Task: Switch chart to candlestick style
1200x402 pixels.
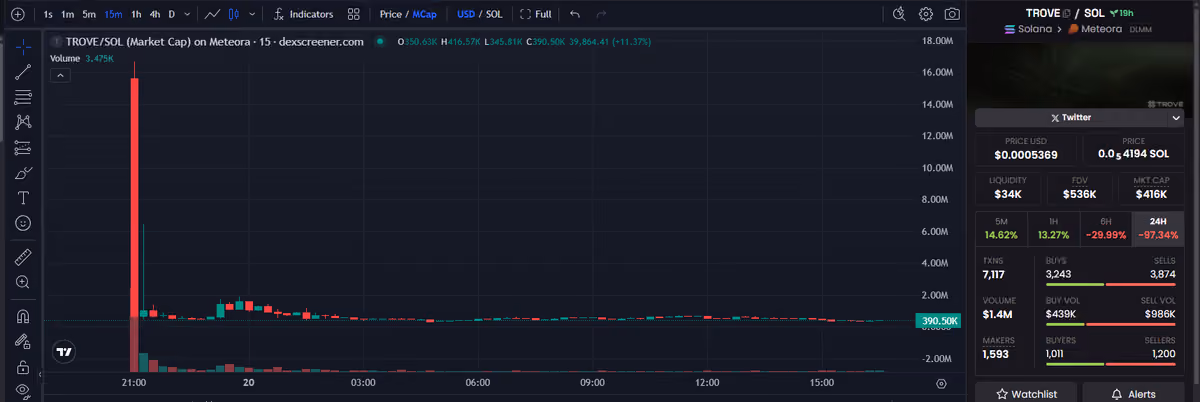Action: 234,14
